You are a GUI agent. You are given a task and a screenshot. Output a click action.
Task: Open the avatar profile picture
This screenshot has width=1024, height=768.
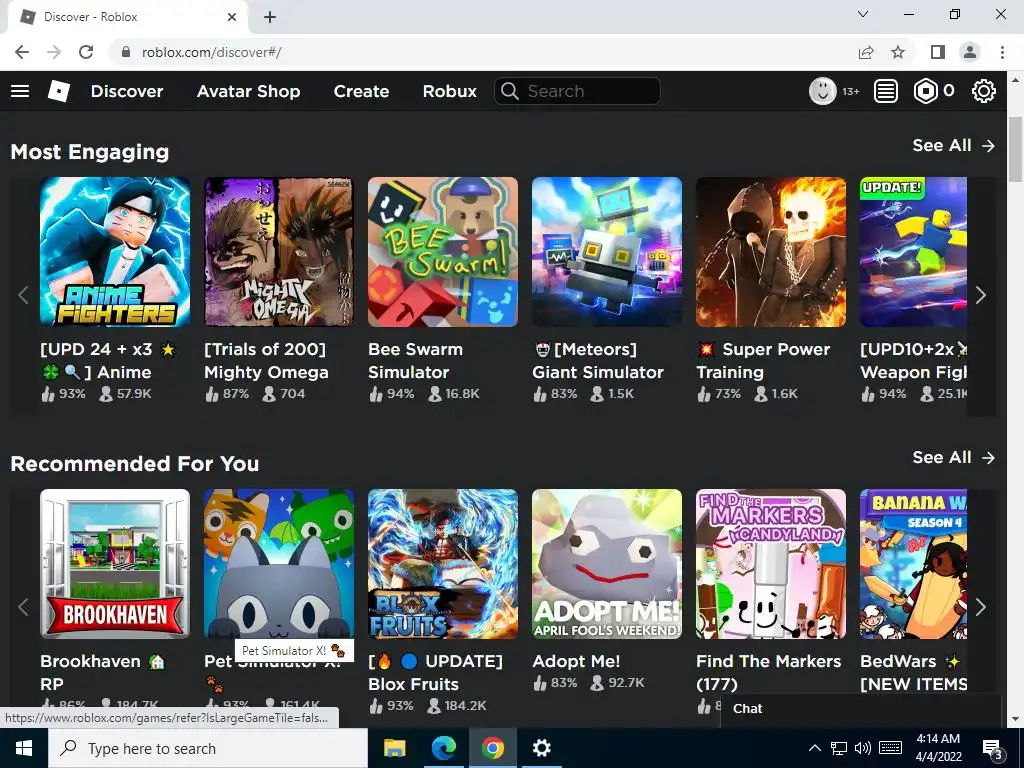(823, 91)
